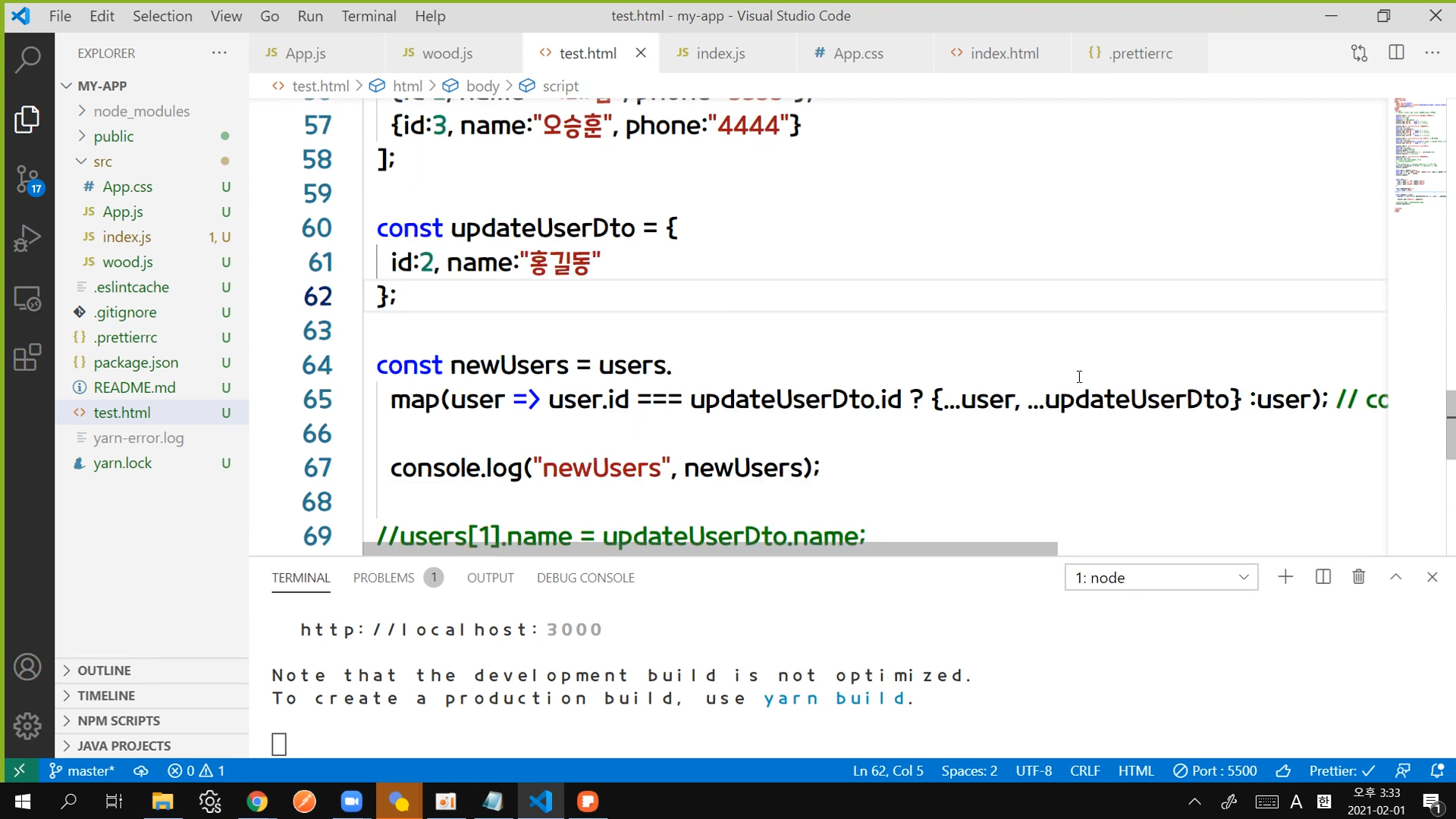The height and width of the screenshot is (819, 1456).
Task: Split the terminal panel
Action: pos(1323,577)
